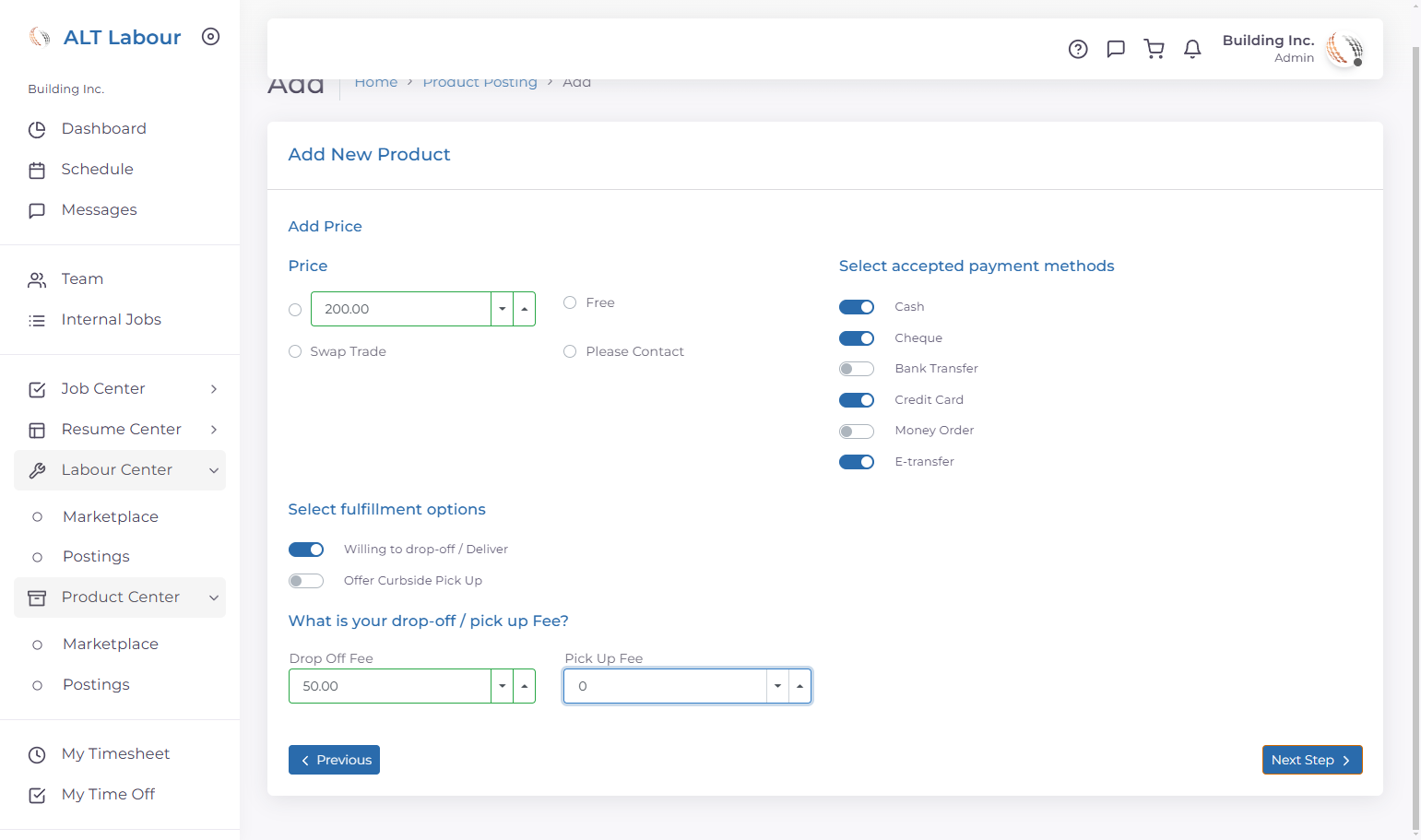
Task: Go back with the Previous button
Action: 334,760
